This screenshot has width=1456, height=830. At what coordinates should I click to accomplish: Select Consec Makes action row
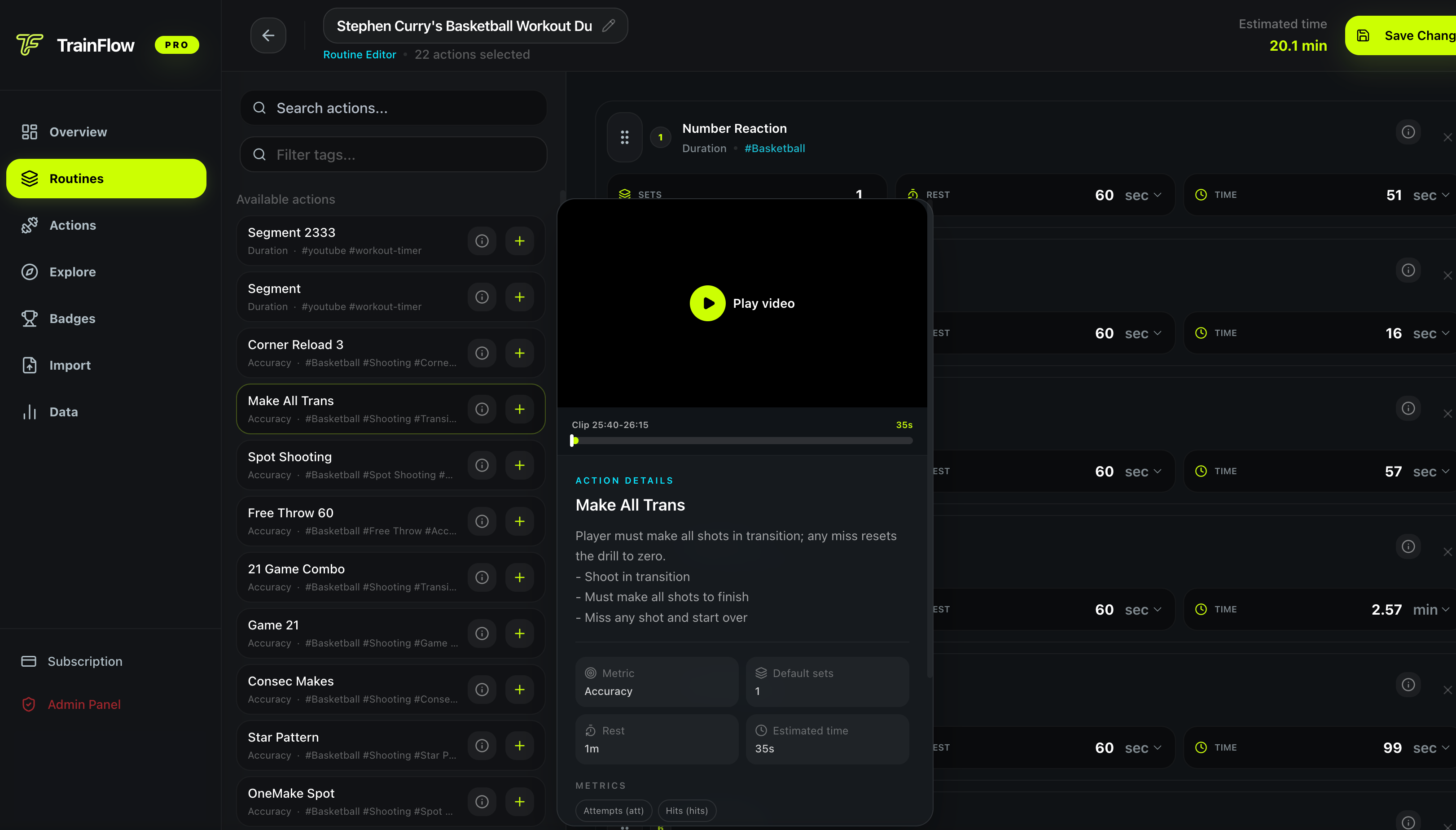pyautogui.click(x=390, y=690)
